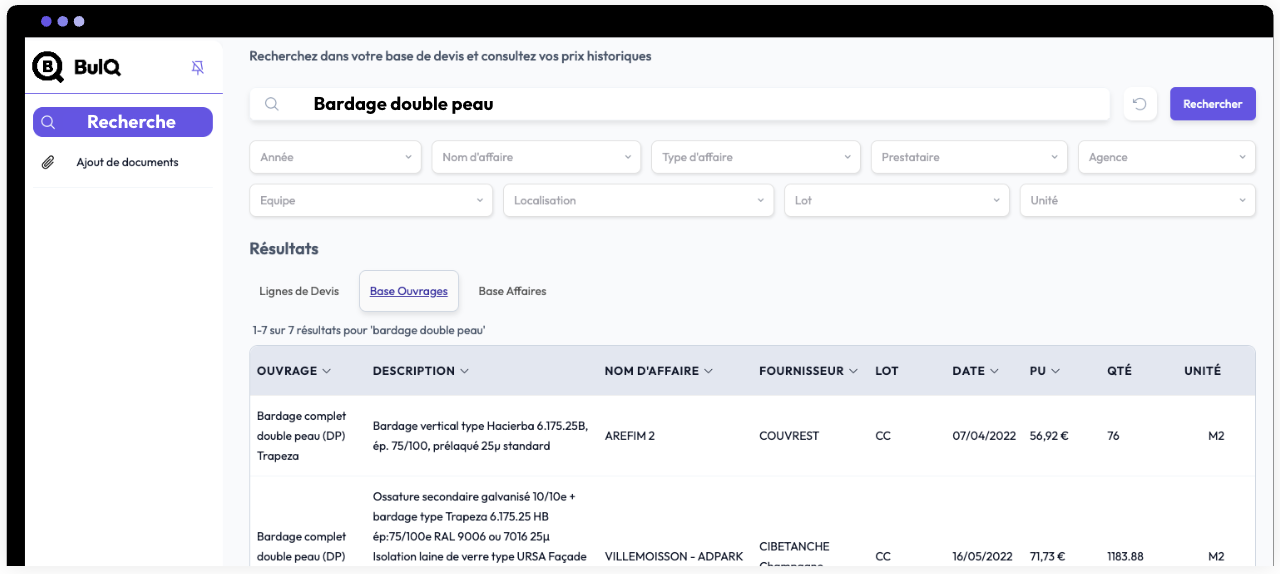This screenshot has width=1280, height=574.
Task: Sort by OUVRAGE column chevron
Action: [x=327, y=371]
